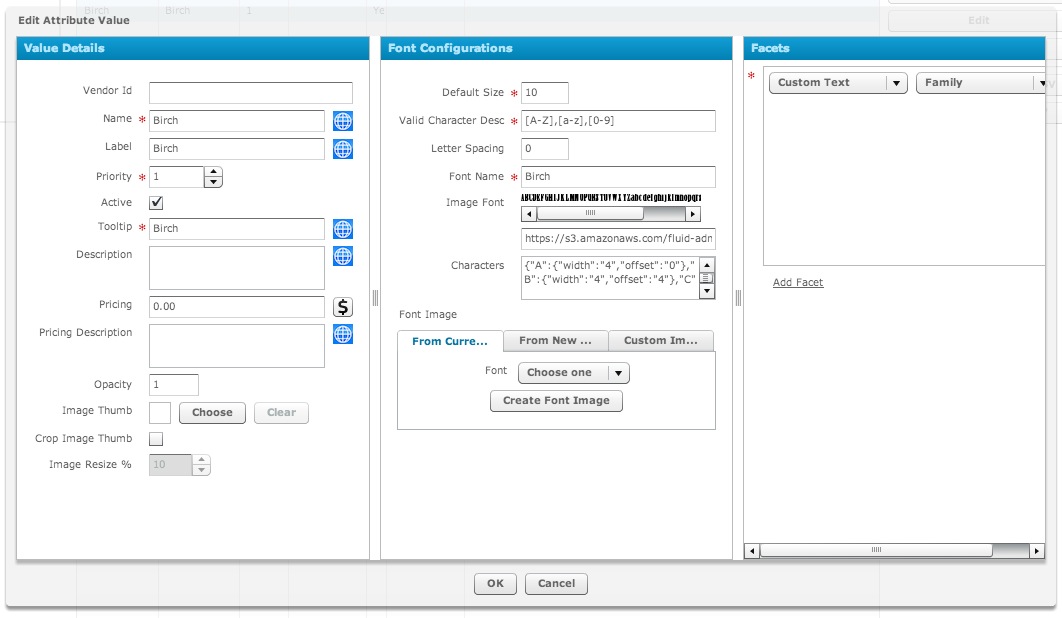This screenshot has width=1062, height=618.
Task: Click the Choose button for Image Thumb
Action: (x=212, y=412)
